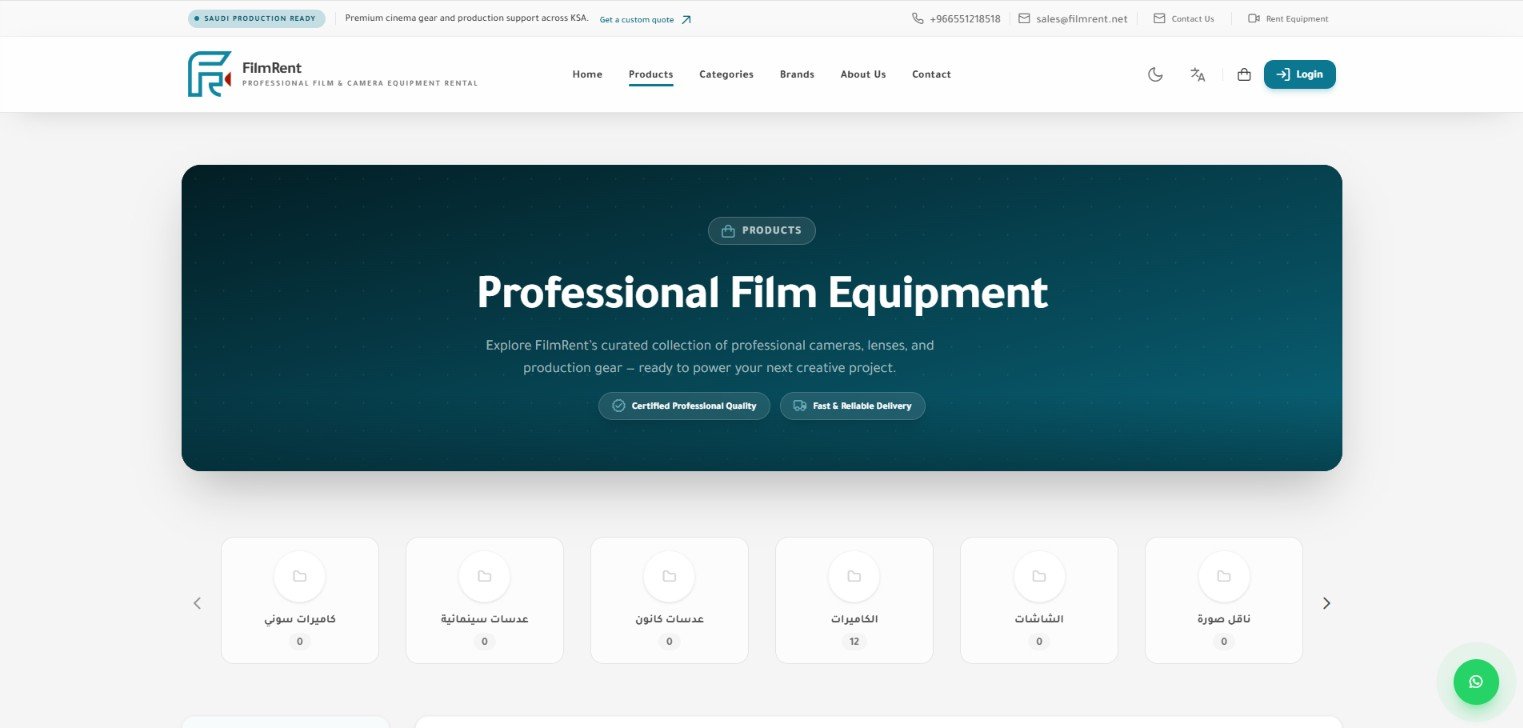Open the shopping bag cart icon
1523x728 pixels.
click(x=1244, y=74)
